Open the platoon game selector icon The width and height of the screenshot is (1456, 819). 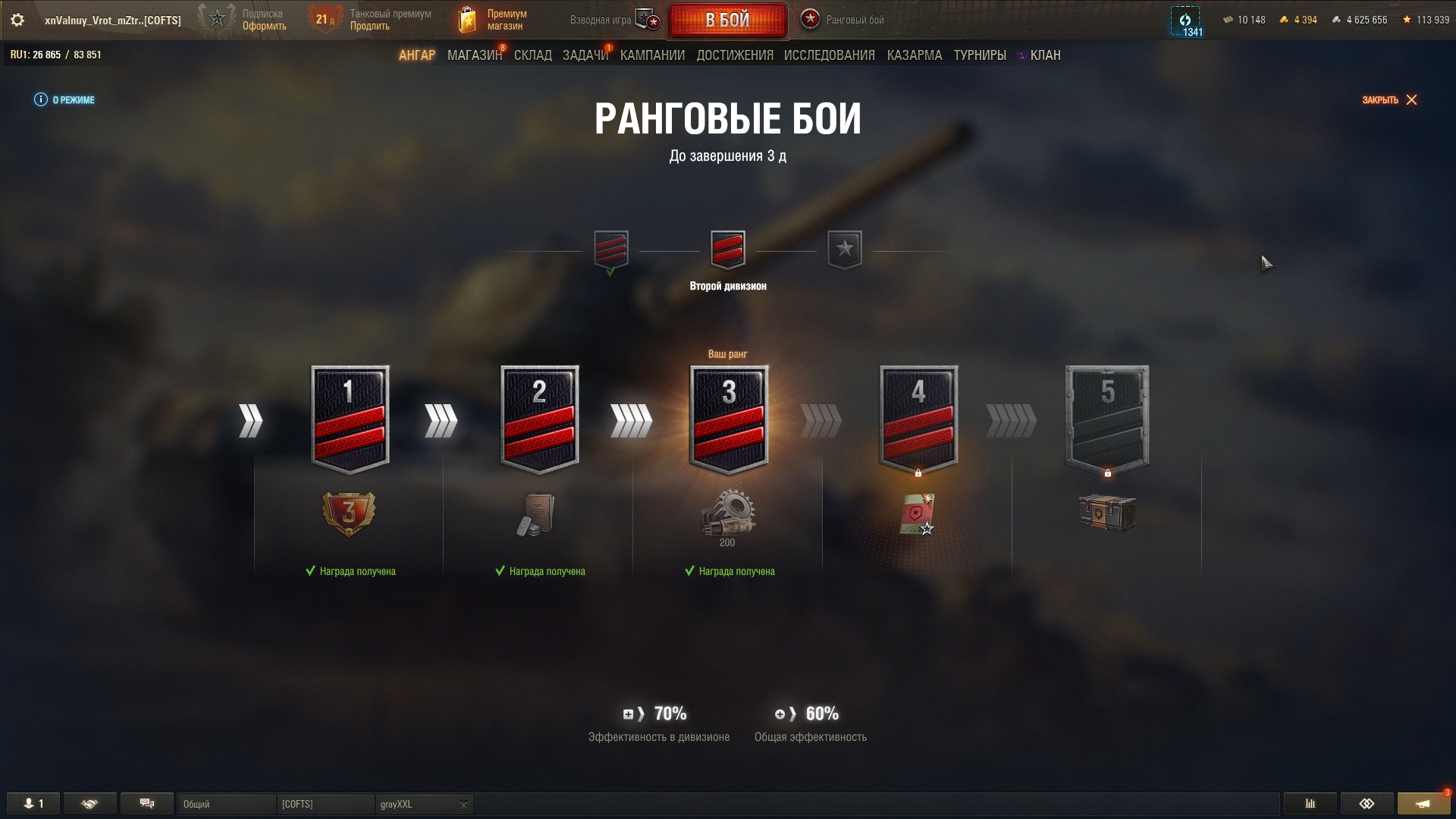coord(648,20)
